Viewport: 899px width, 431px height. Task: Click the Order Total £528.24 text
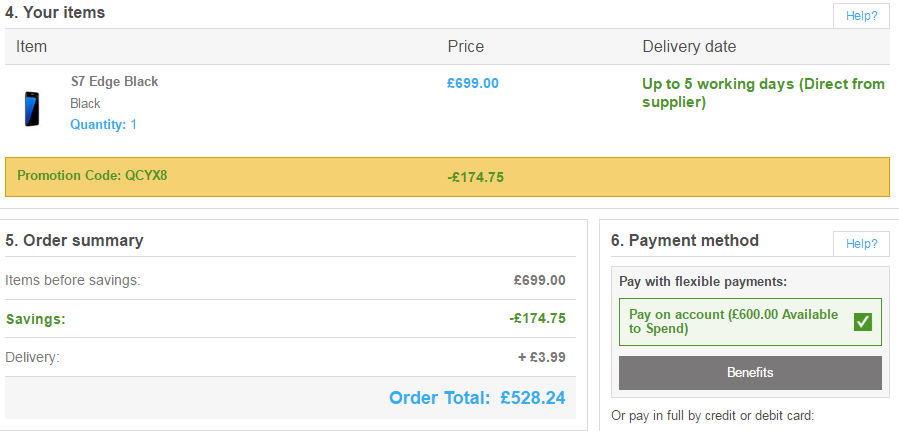pyautogui.click(x=476, y=397)
